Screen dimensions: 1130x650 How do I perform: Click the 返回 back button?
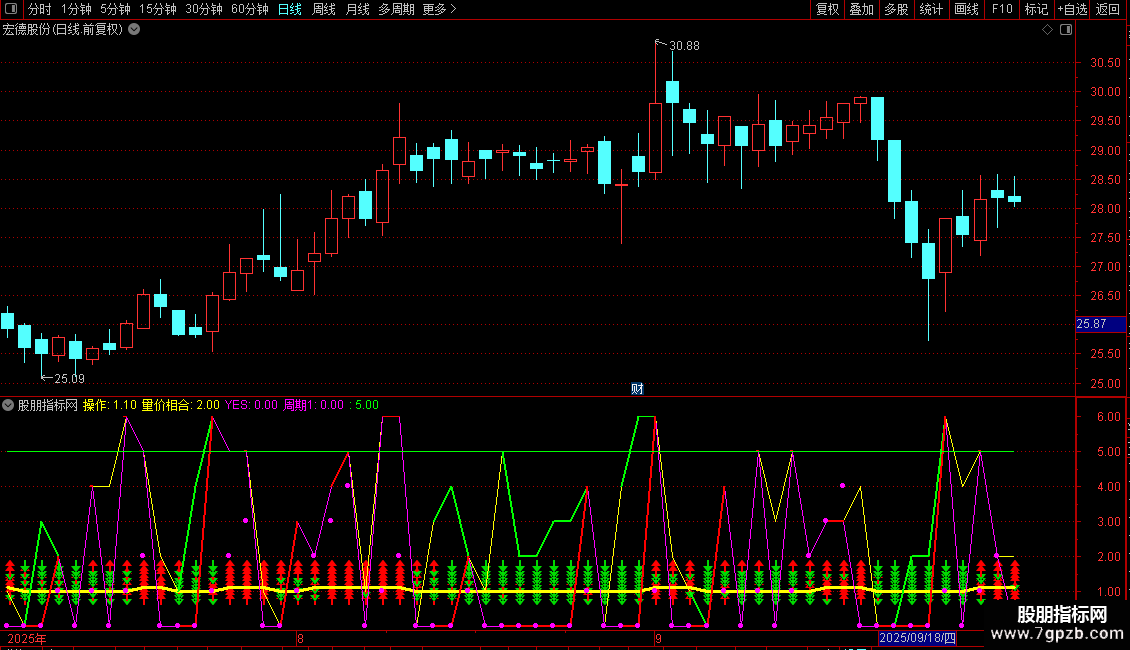1108,9
